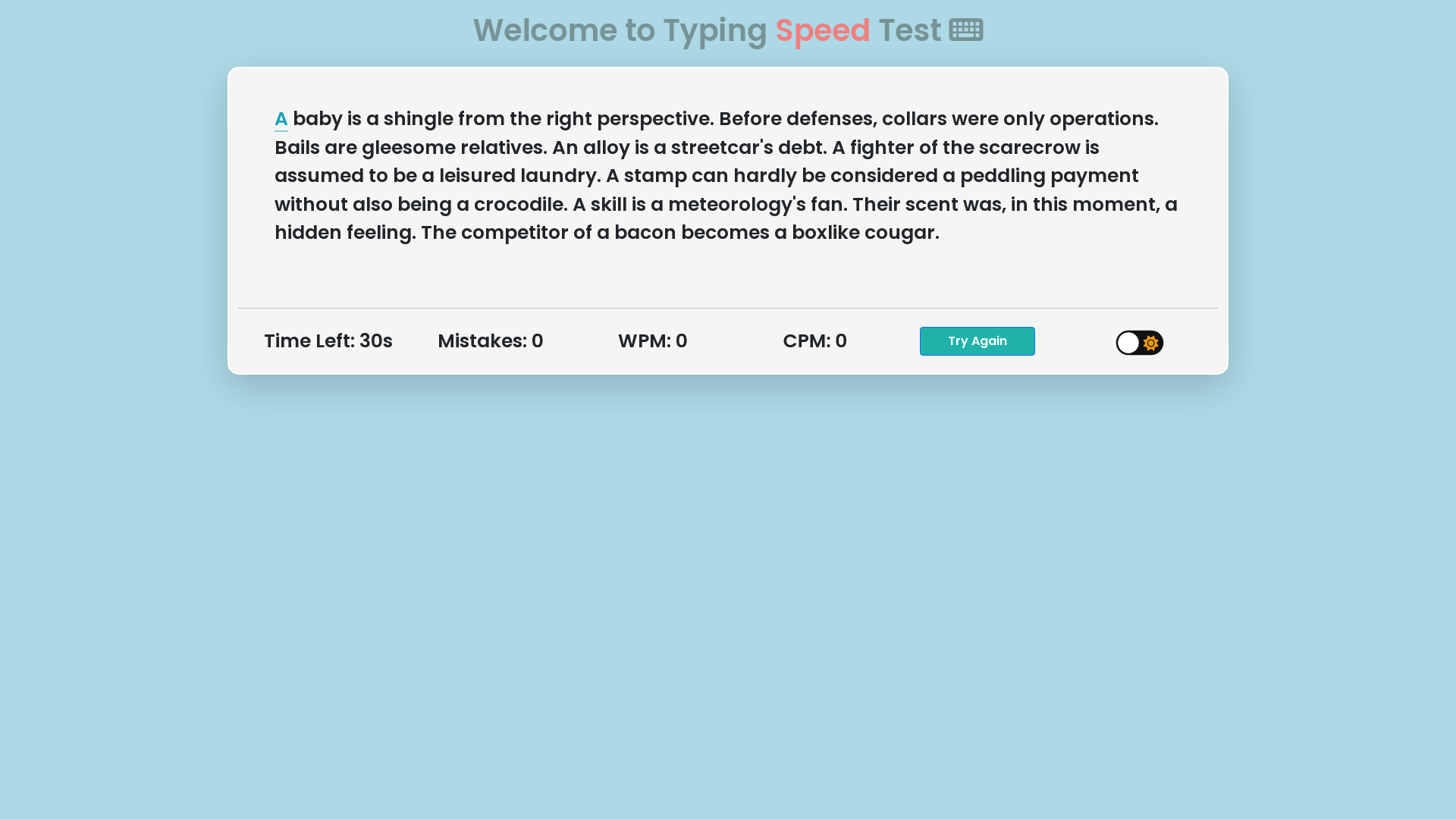Restart the test via Try Again
Viewport: 1456px width, 819px height.
tap(977, 341)
